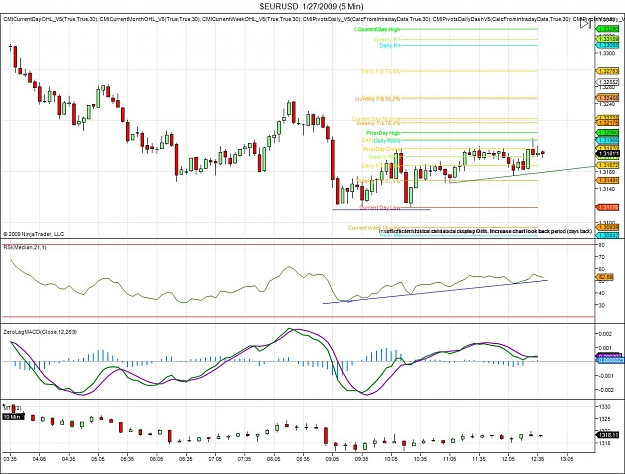The image size is (625, 474).
Task: Click the yellow Daily Fib 76.4% price marker
Action: click(607, 71)
